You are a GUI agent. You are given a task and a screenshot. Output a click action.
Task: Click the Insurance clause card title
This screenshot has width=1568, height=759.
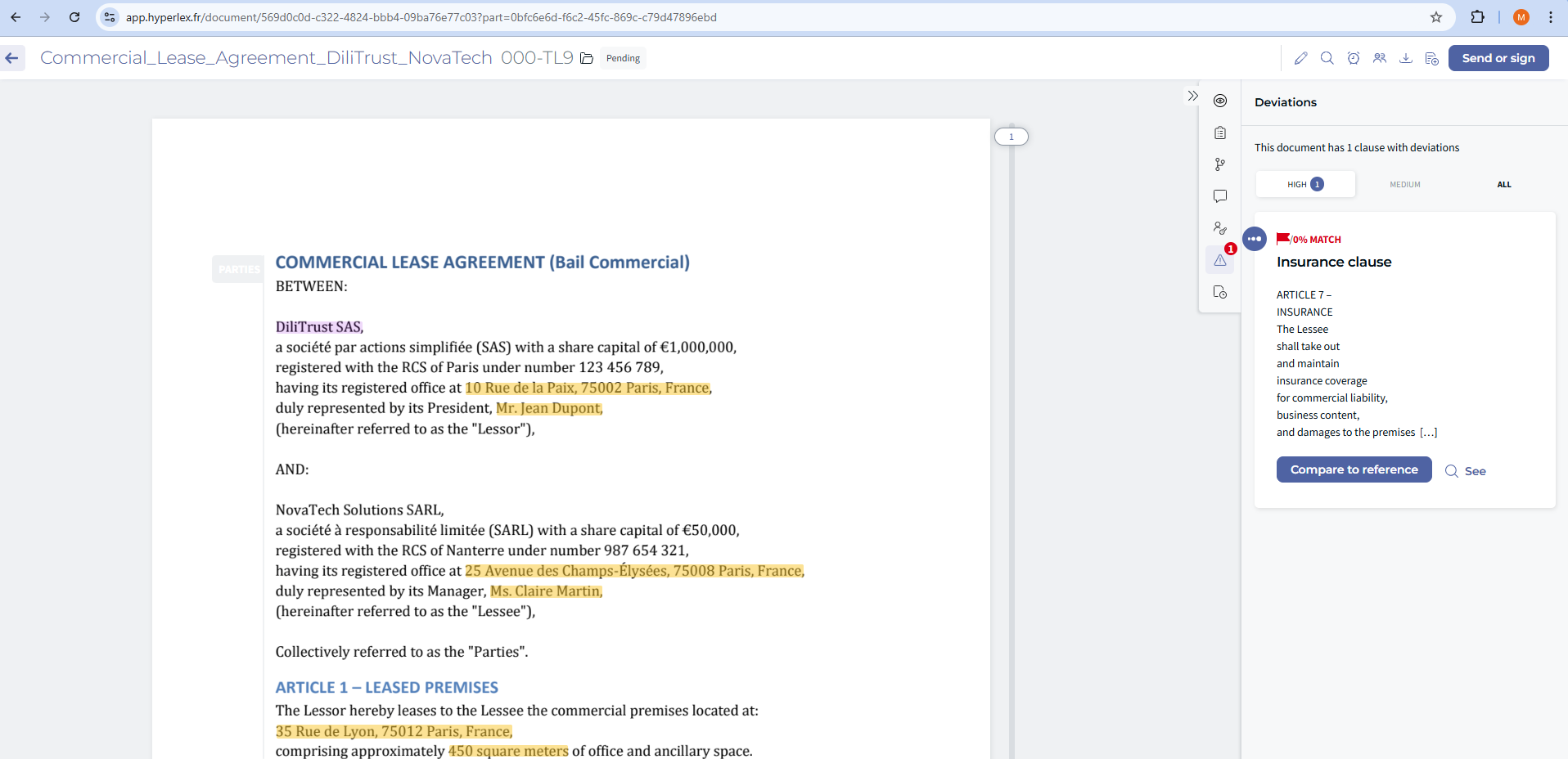pyautogui.click(x=1334, y=262)
